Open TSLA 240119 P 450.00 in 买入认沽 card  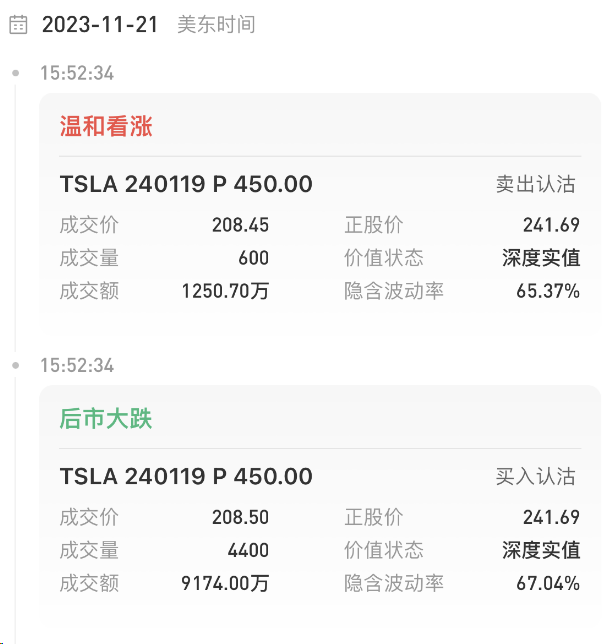tap(186, 476)
